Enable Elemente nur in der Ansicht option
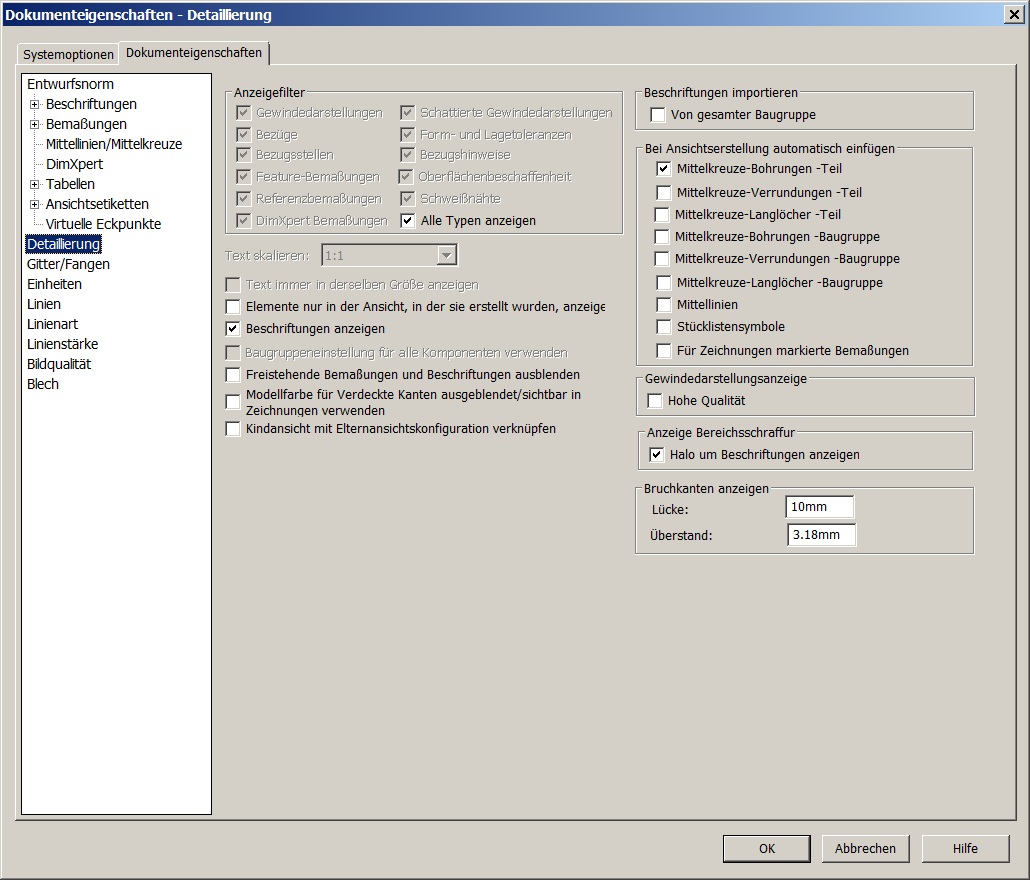Image resolution: width=1030 pixels, height=880 pixels. pos(233,307)
